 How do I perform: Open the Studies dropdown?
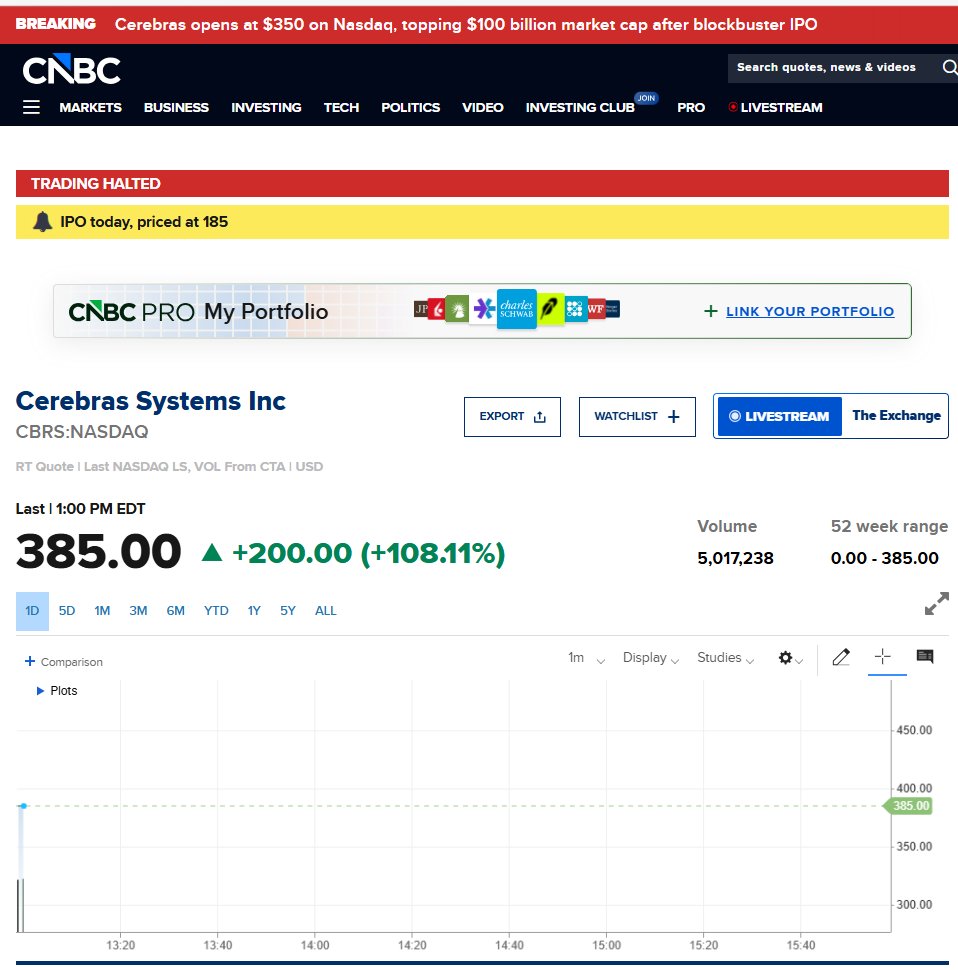[725, 658]
